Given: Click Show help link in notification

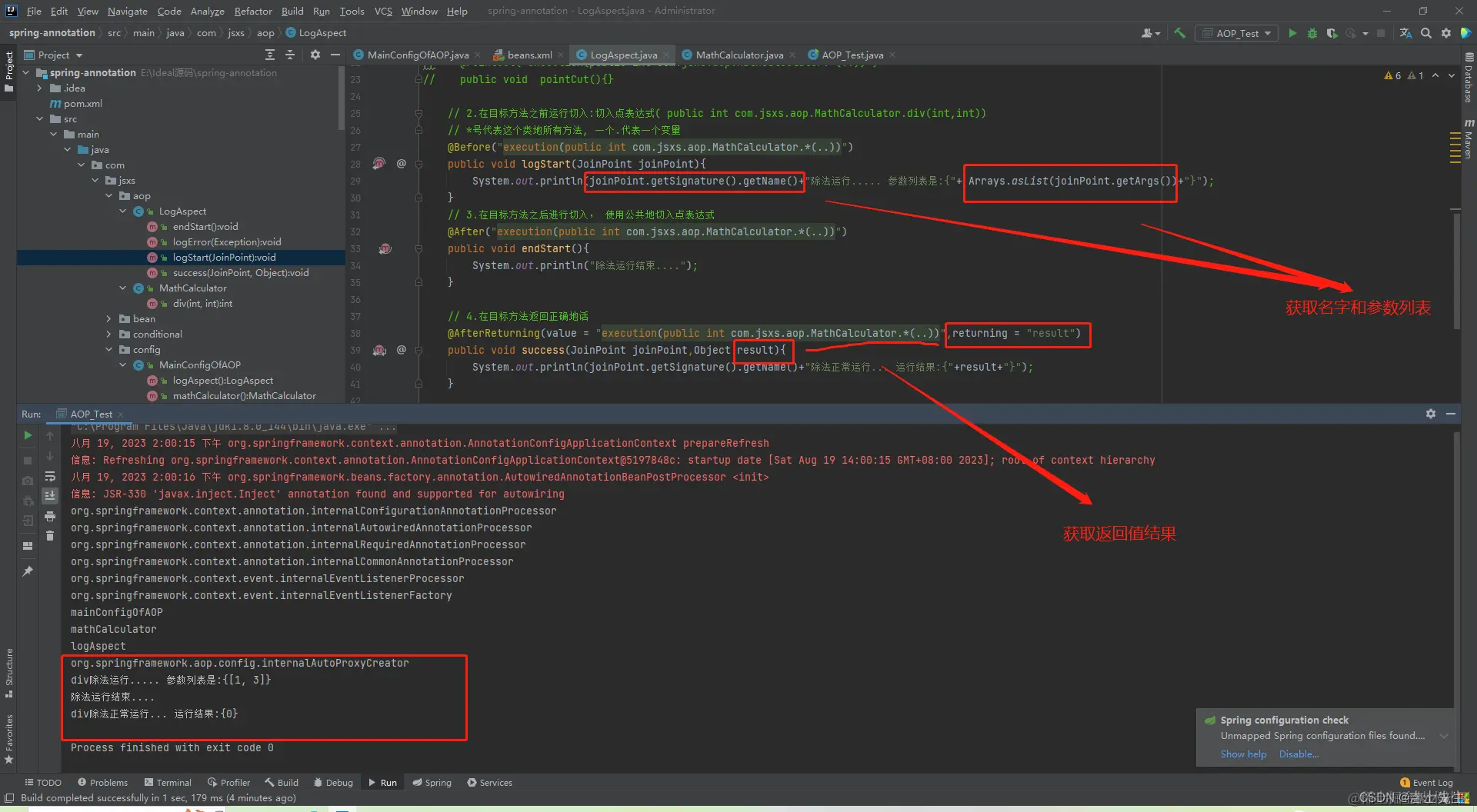Looking at the screenshot, I should (1243, 754).
